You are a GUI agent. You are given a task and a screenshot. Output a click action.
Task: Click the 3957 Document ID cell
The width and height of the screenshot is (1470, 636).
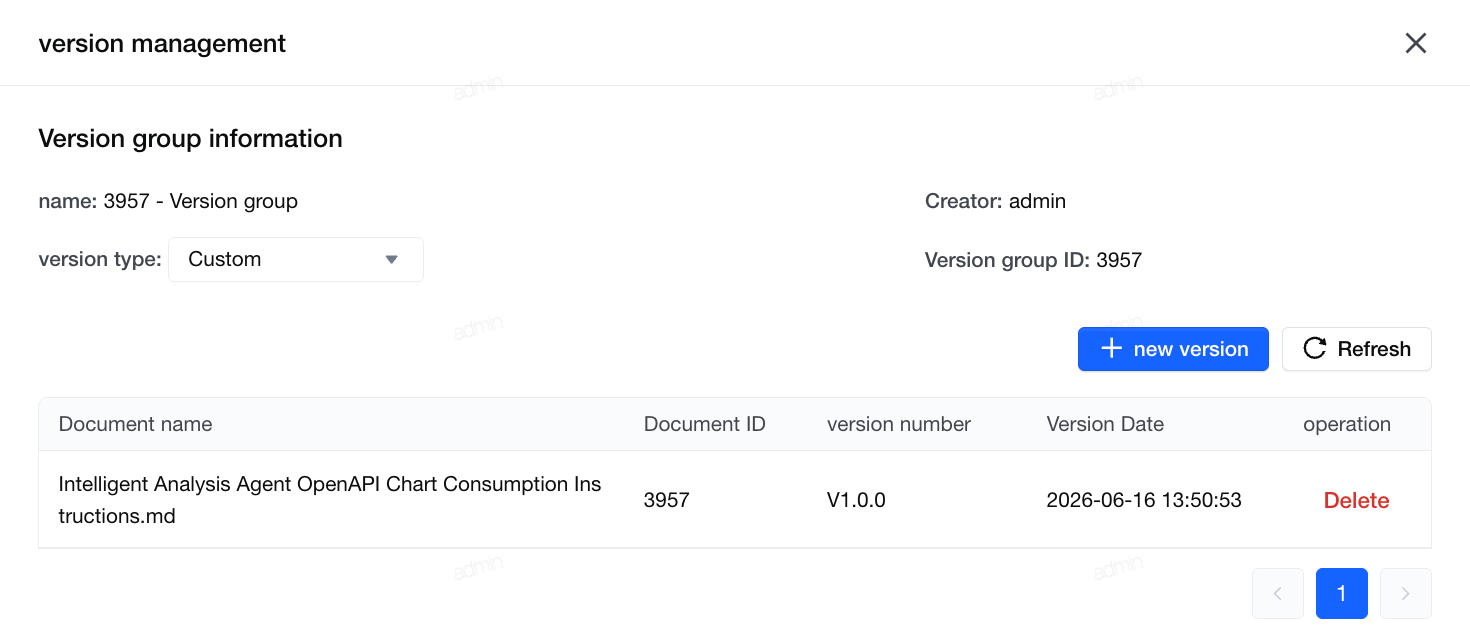[667, 500]
